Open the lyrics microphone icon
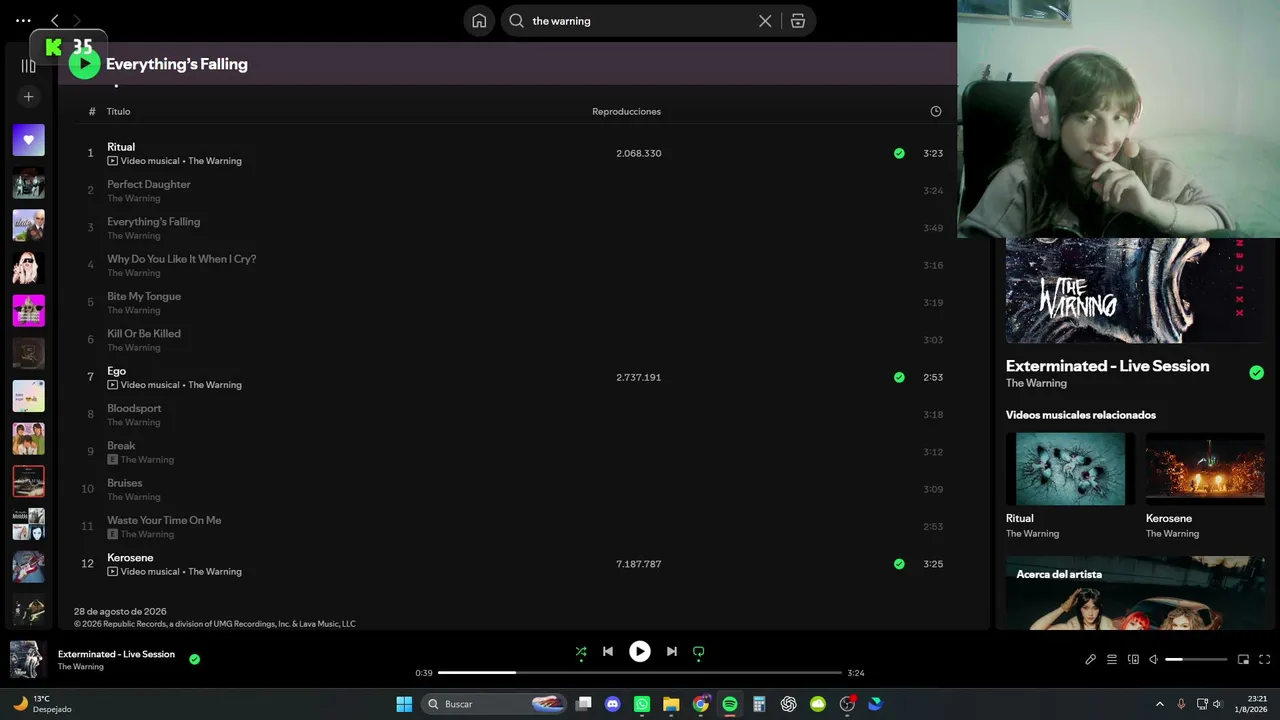 point(1091,659)
